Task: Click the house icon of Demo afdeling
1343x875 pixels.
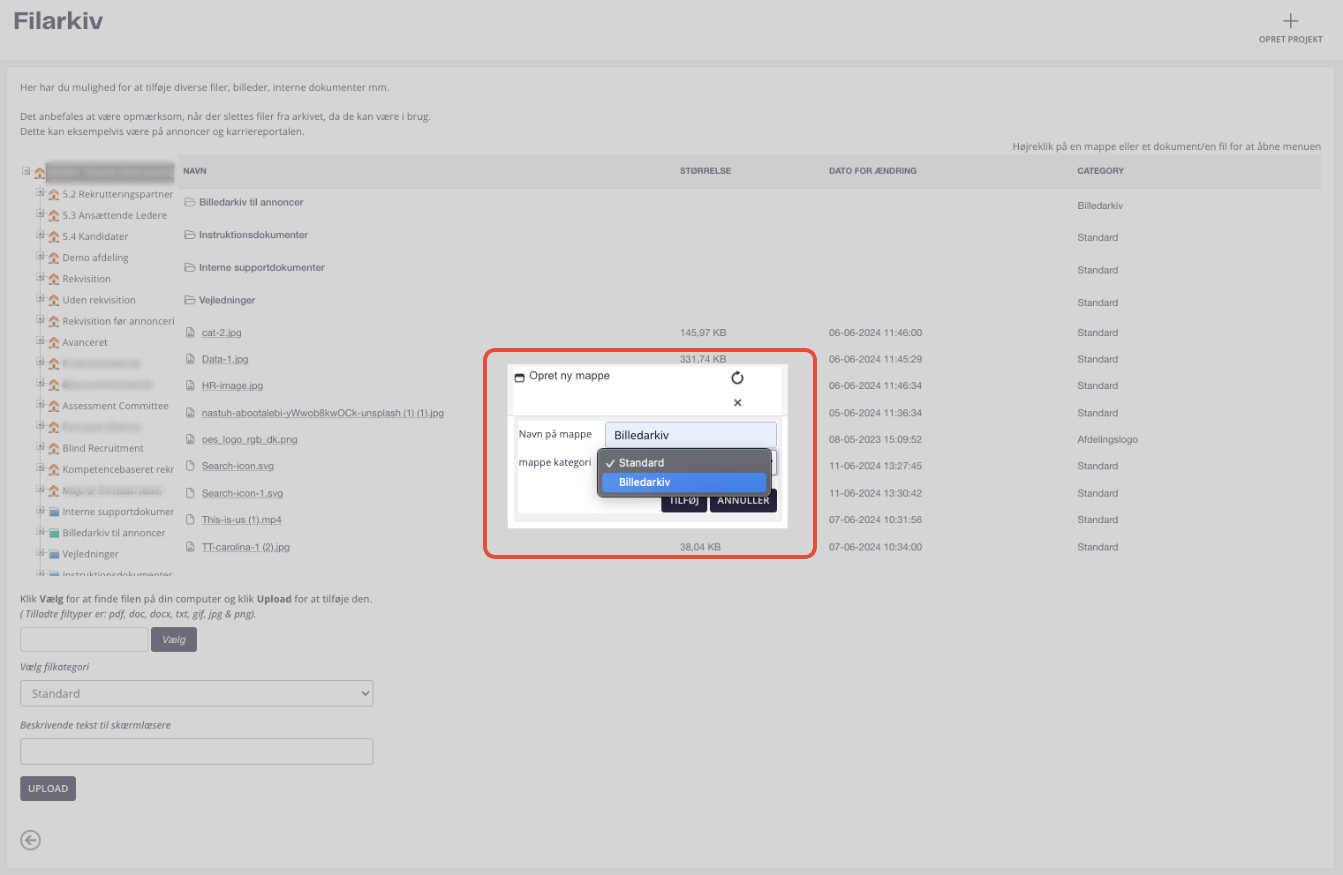Action: [x=54, y=258]
